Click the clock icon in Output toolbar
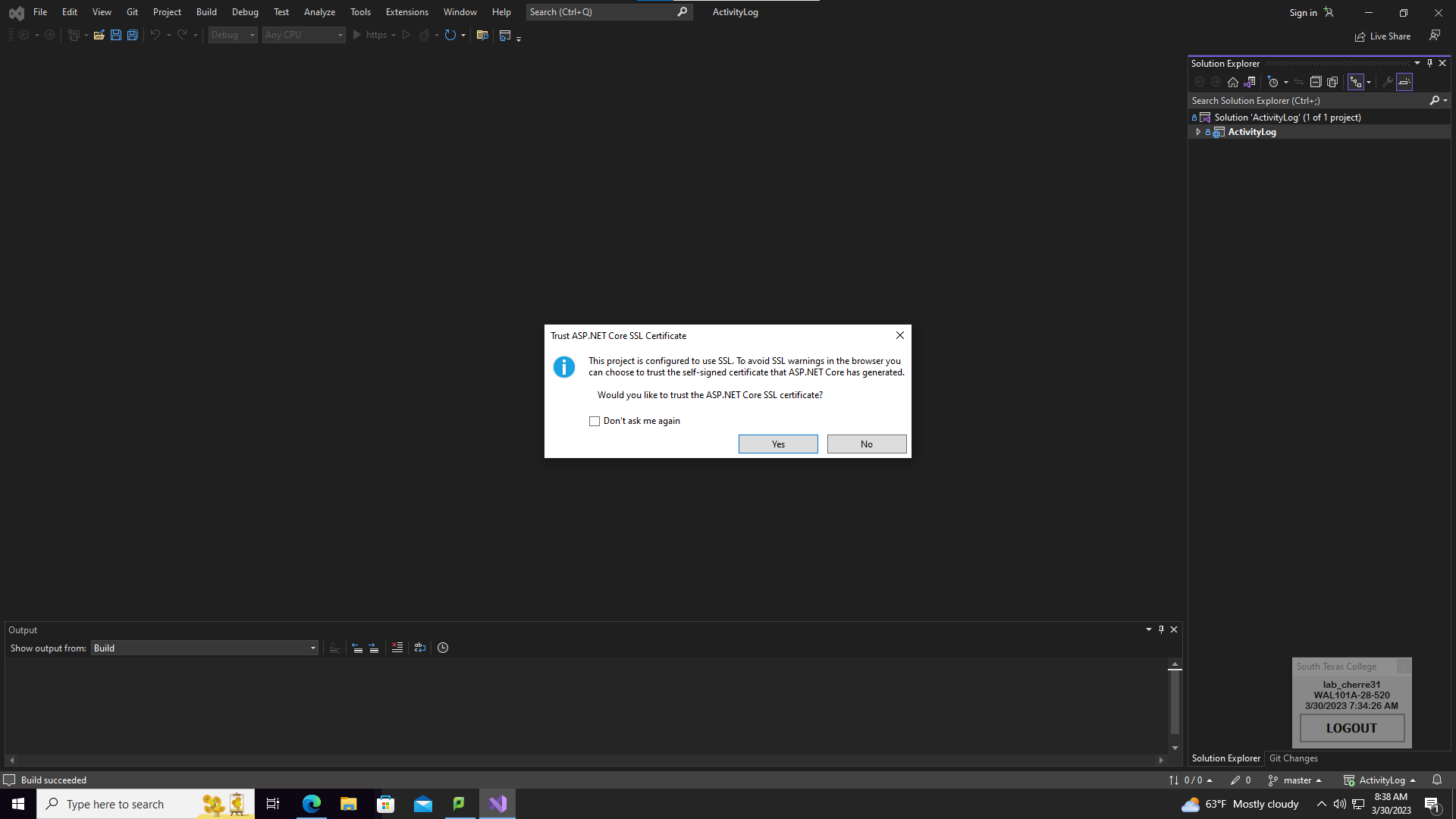The image size is (1456, 819). 443,648
